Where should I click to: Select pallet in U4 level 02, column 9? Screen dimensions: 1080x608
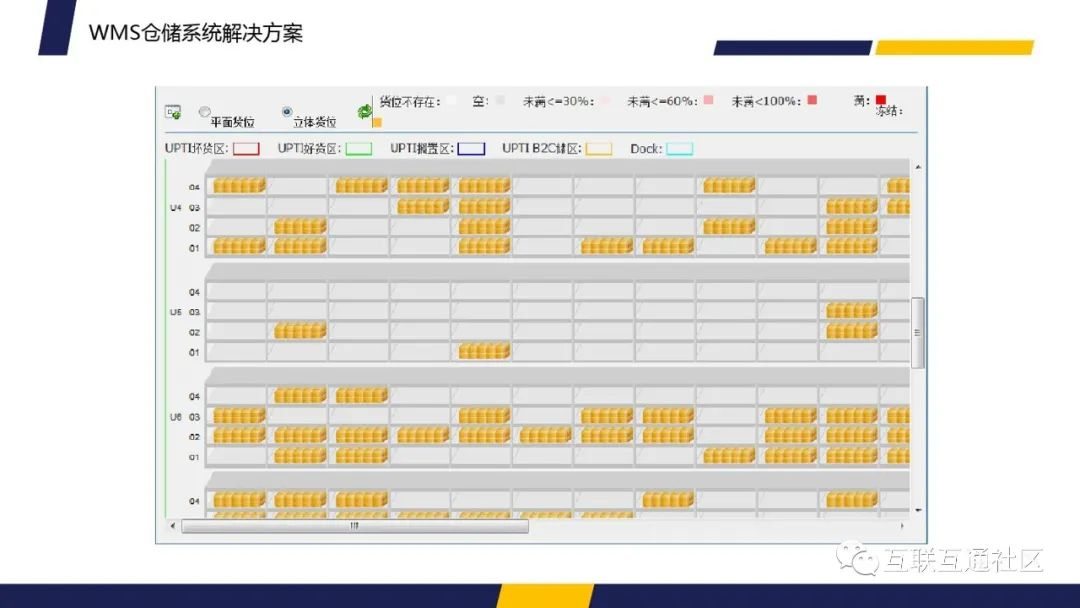click(729, 226)
